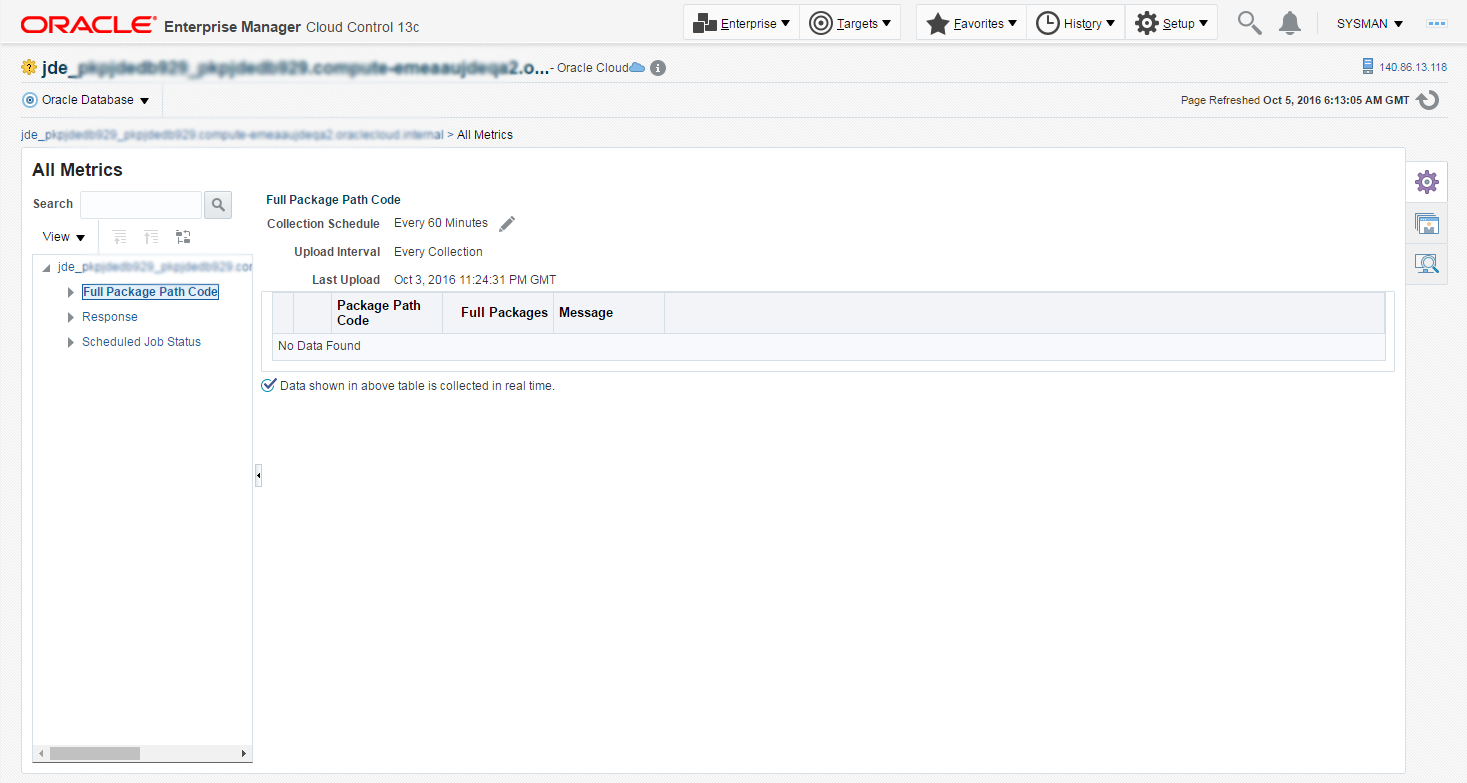The width and height of the screenshot is (1467, 783).
Task: Click the "All Metrics" breadcrumb text
Action: [x=485, y=135]
